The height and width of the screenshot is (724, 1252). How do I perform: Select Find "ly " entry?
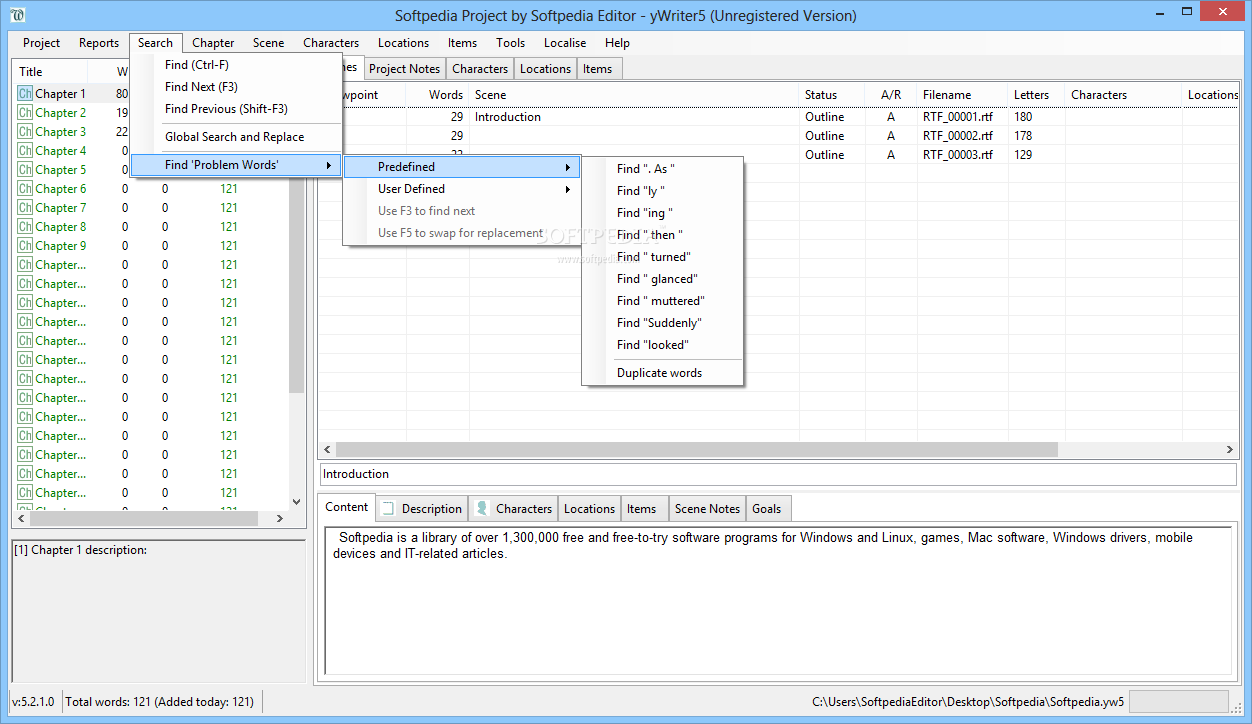[664, 191]
